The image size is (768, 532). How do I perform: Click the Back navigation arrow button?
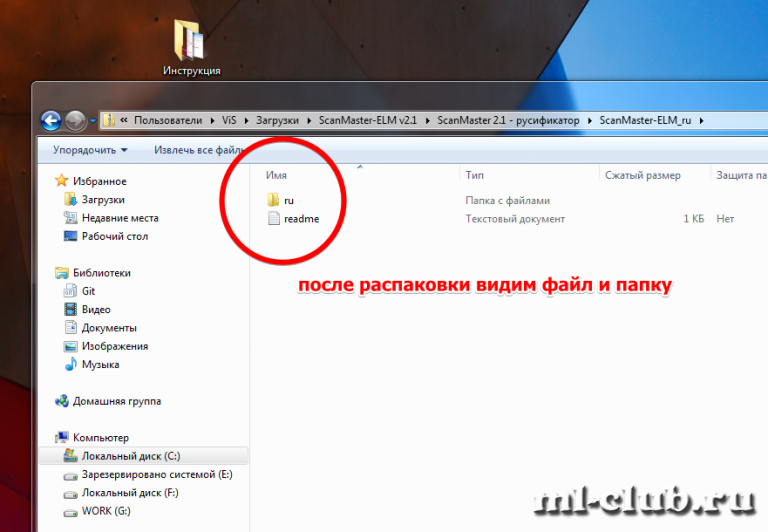pyautogui.click(x=52, y=121)
